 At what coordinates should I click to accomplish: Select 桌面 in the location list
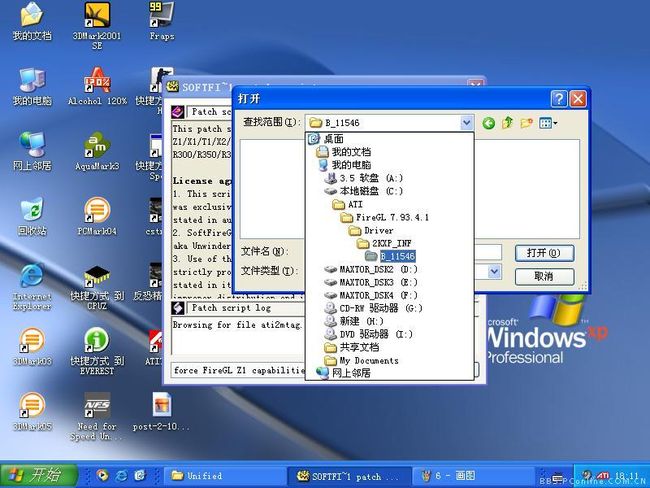[326, 139]
